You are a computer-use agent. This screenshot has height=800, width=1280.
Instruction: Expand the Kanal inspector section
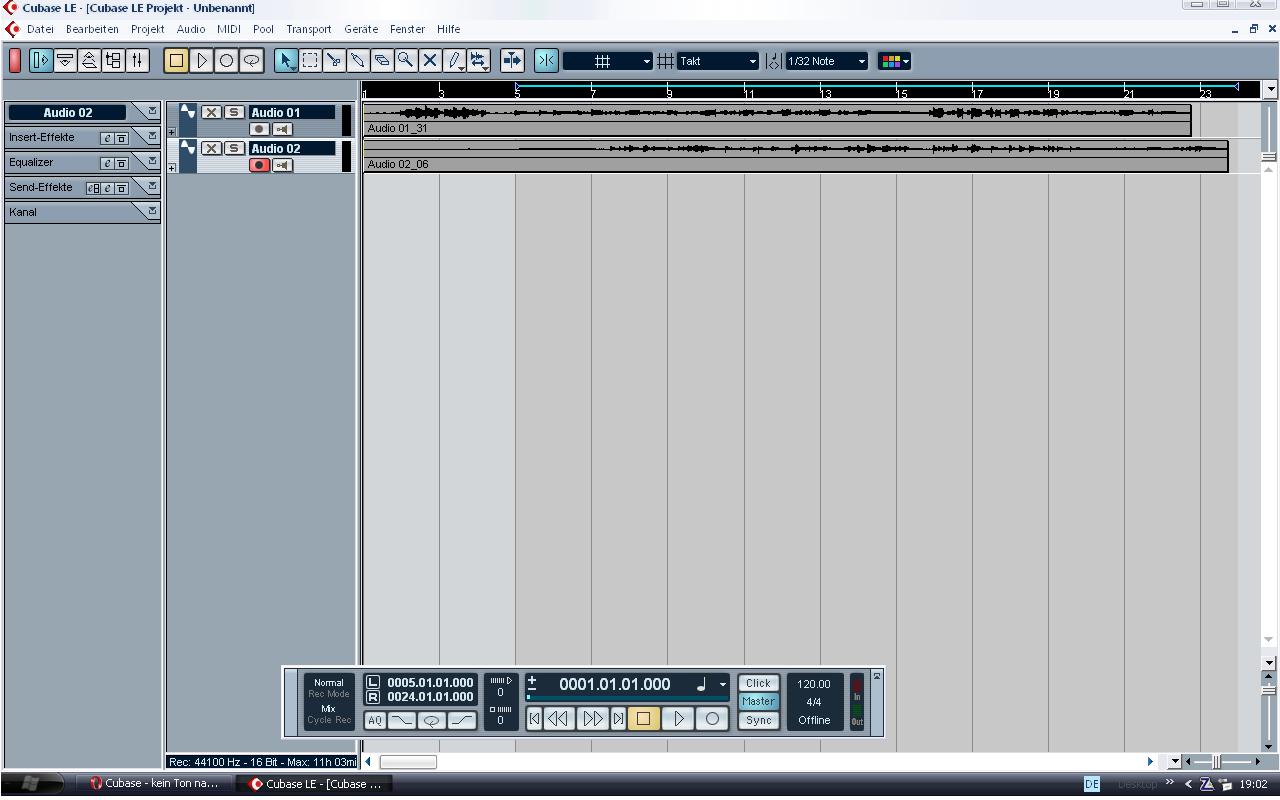[152, 211]
